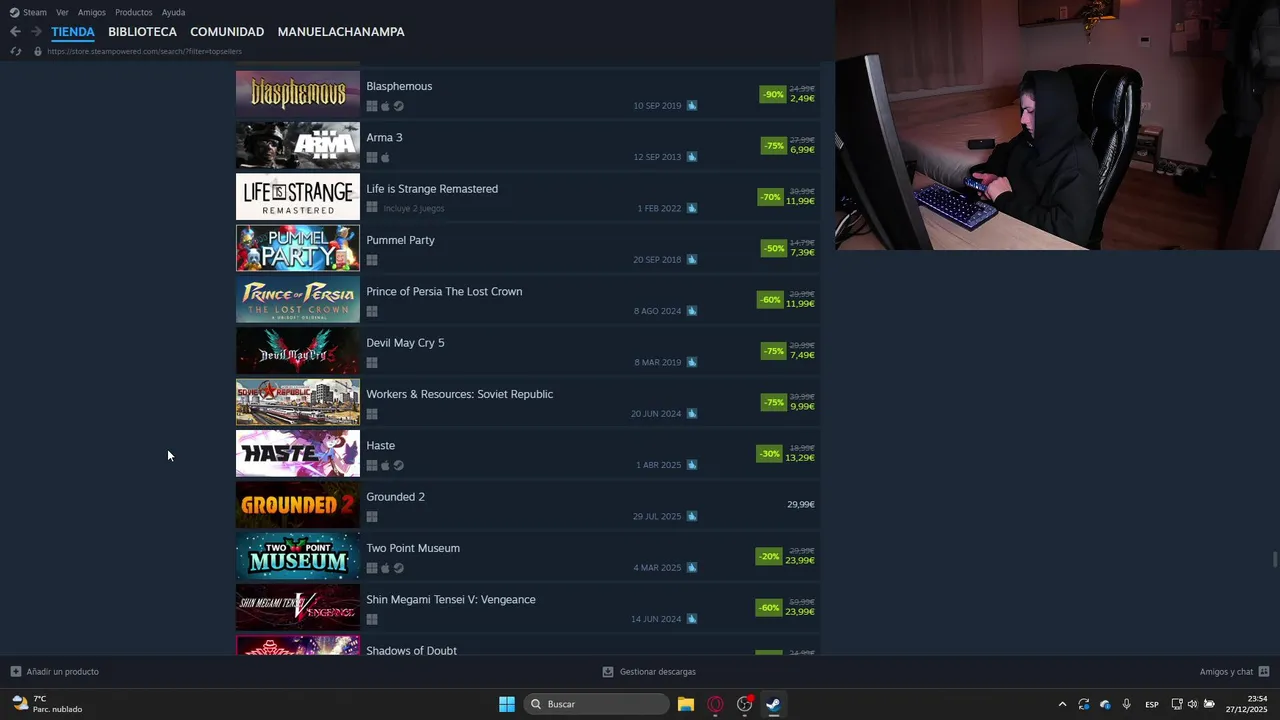
Task: Switch to the COMUNIDAD tab
Action: coord(227,32)
